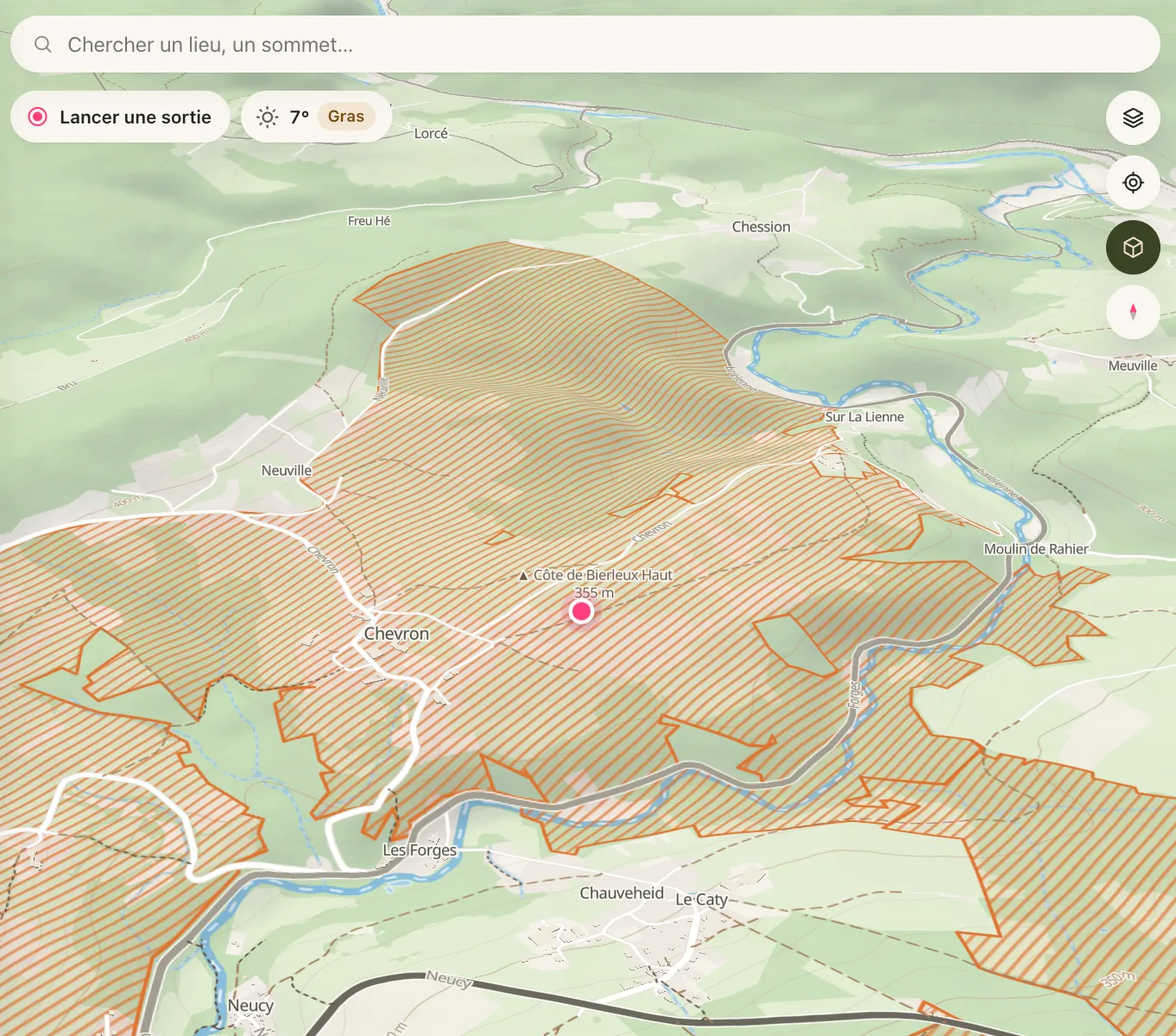Reset map orientation with compass button
This screenshot has height=1036, width=1176.
[1133, 312]
